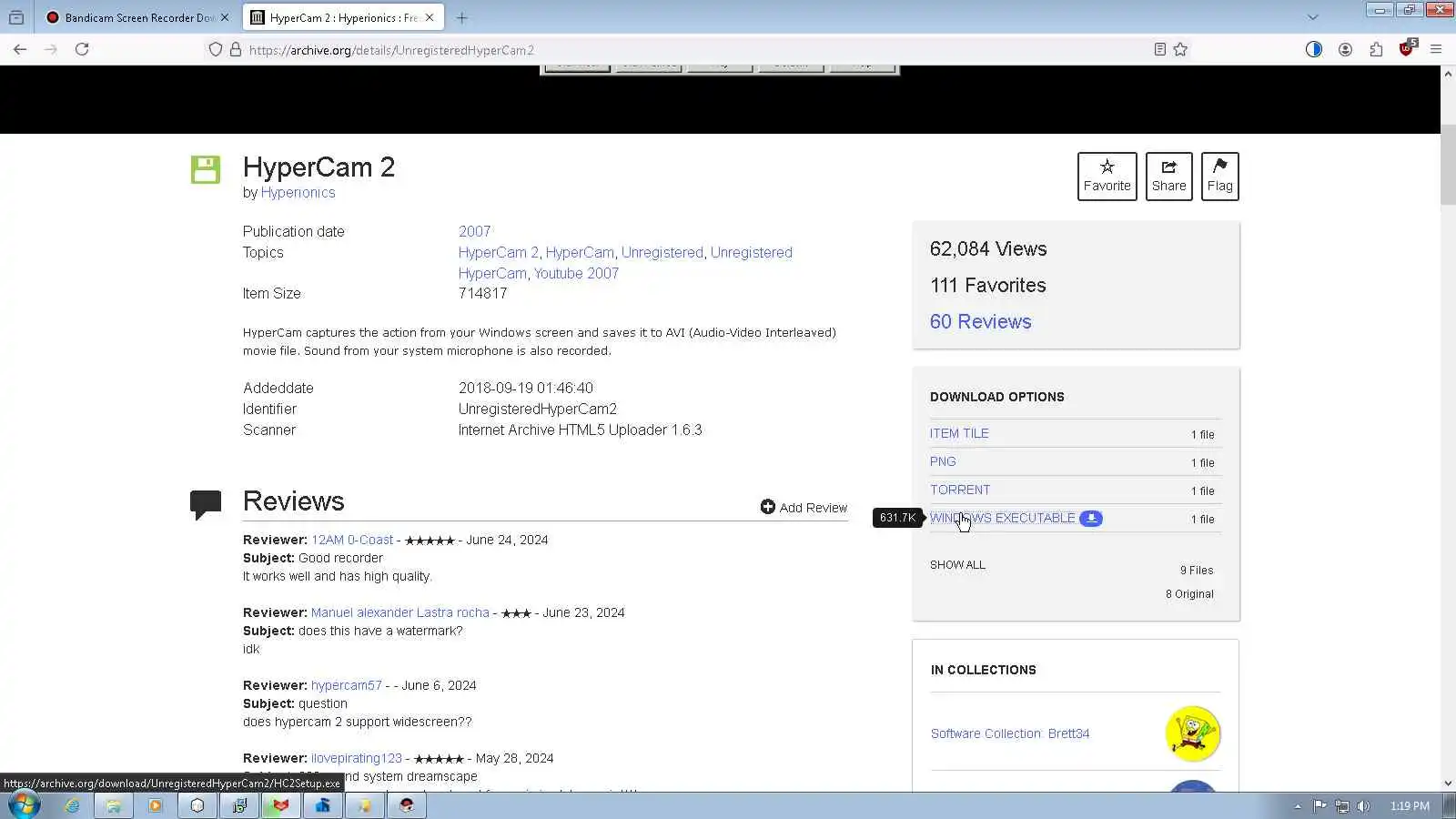Open the tracking protection shield icon
Viewport: 1456px width, 819px height.
[216, 50]
